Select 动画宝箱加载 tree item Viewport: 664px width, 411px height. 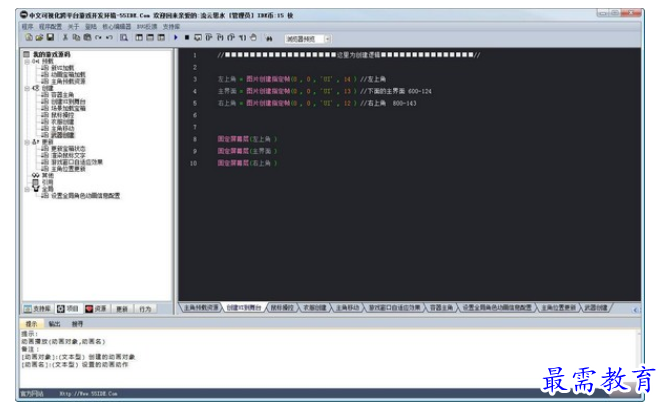click(68, 74)
